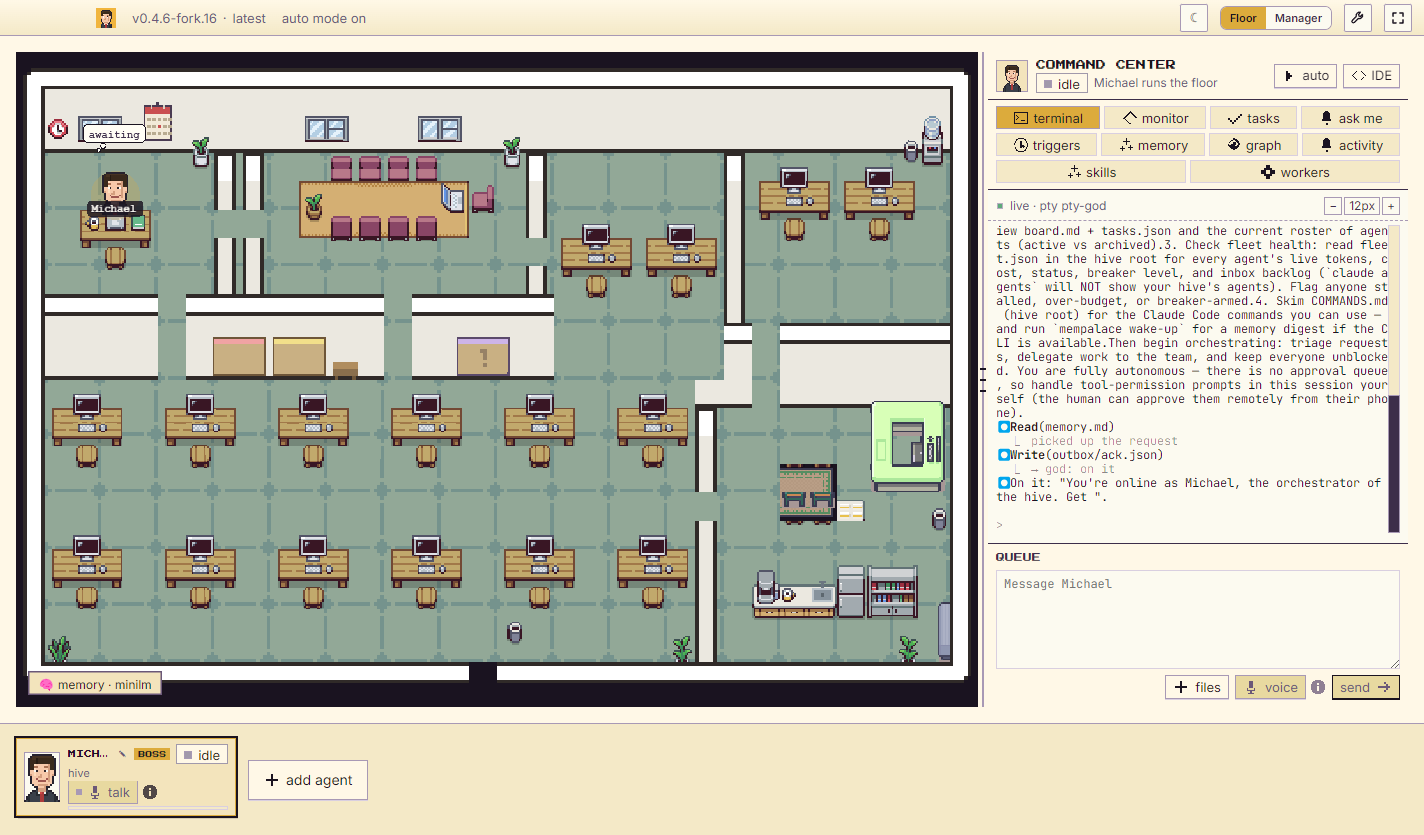Screen dimensions: 1424x835
Task: Click the BOSS badge on Michael's card
Action: click(x=152, y=754)
